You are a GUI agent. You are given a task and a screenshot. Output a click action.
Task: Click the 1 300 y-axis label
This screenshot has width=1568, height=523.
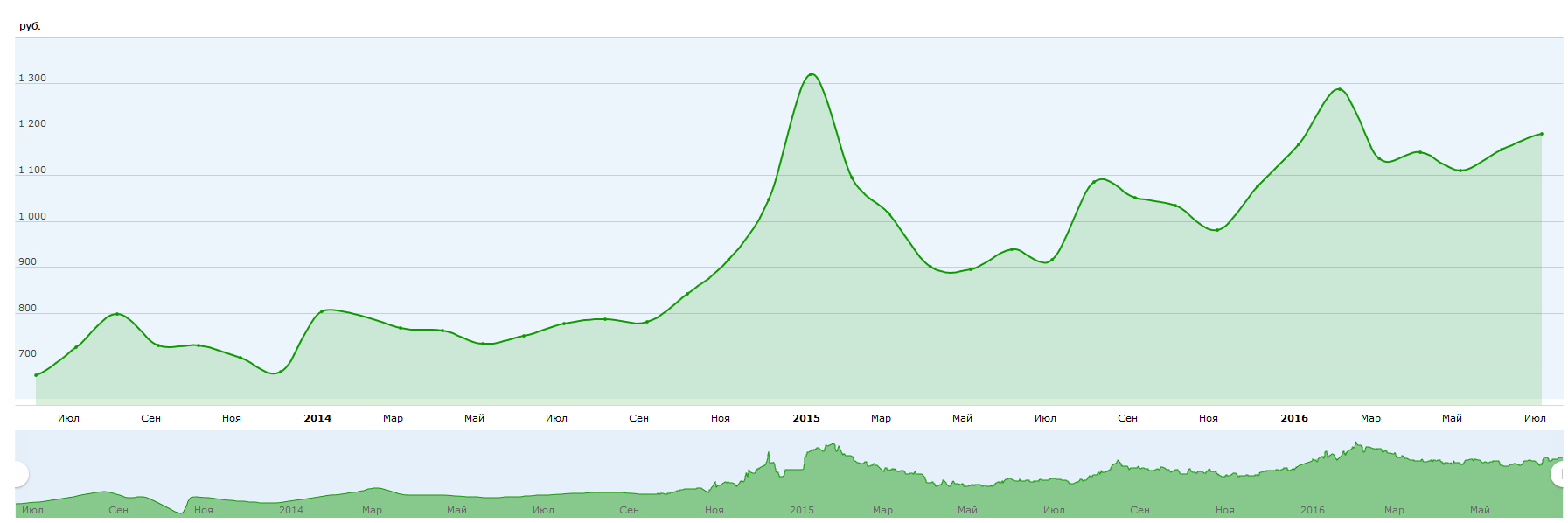point(32,78)
